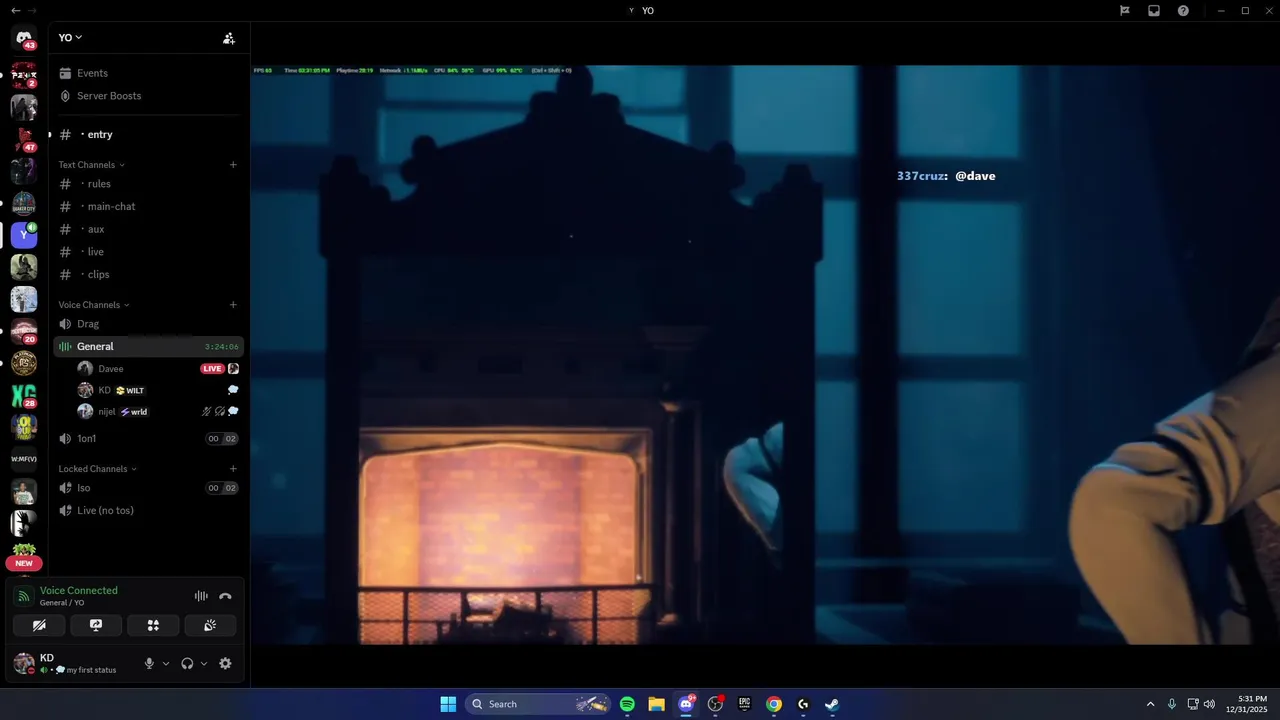Go back with the title bar arrow
Viewport: 1280px width, 720px height.
coord(15,10)
